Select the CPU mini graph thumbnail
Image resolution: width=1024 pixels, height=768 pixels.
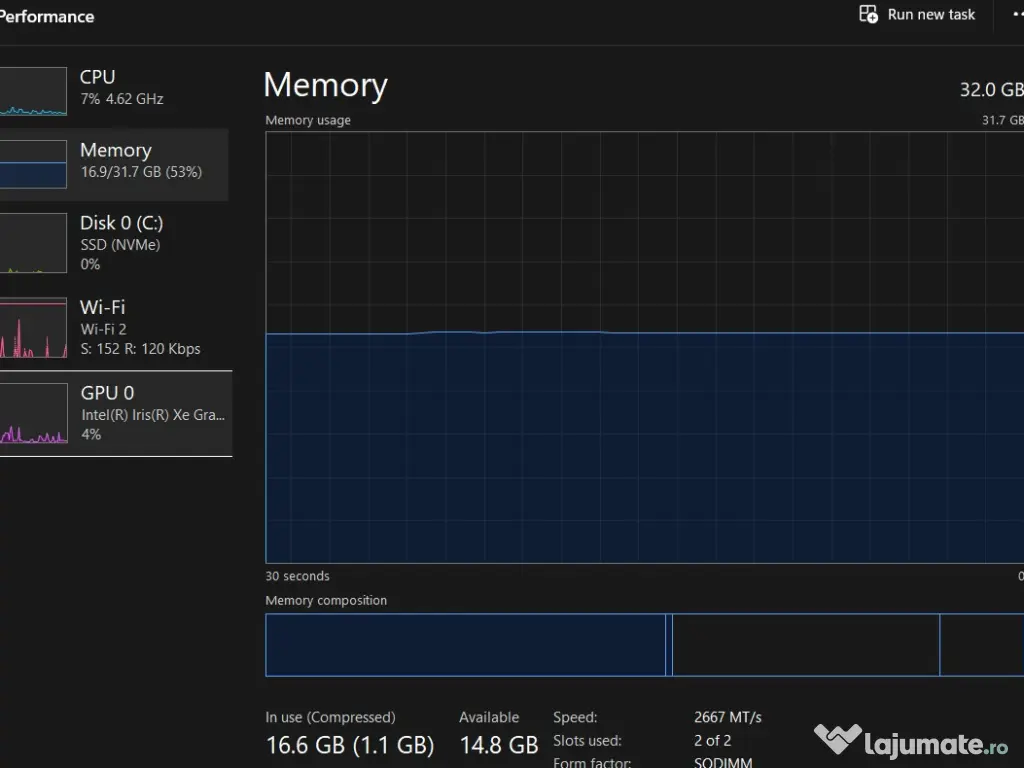click(33, 92)
